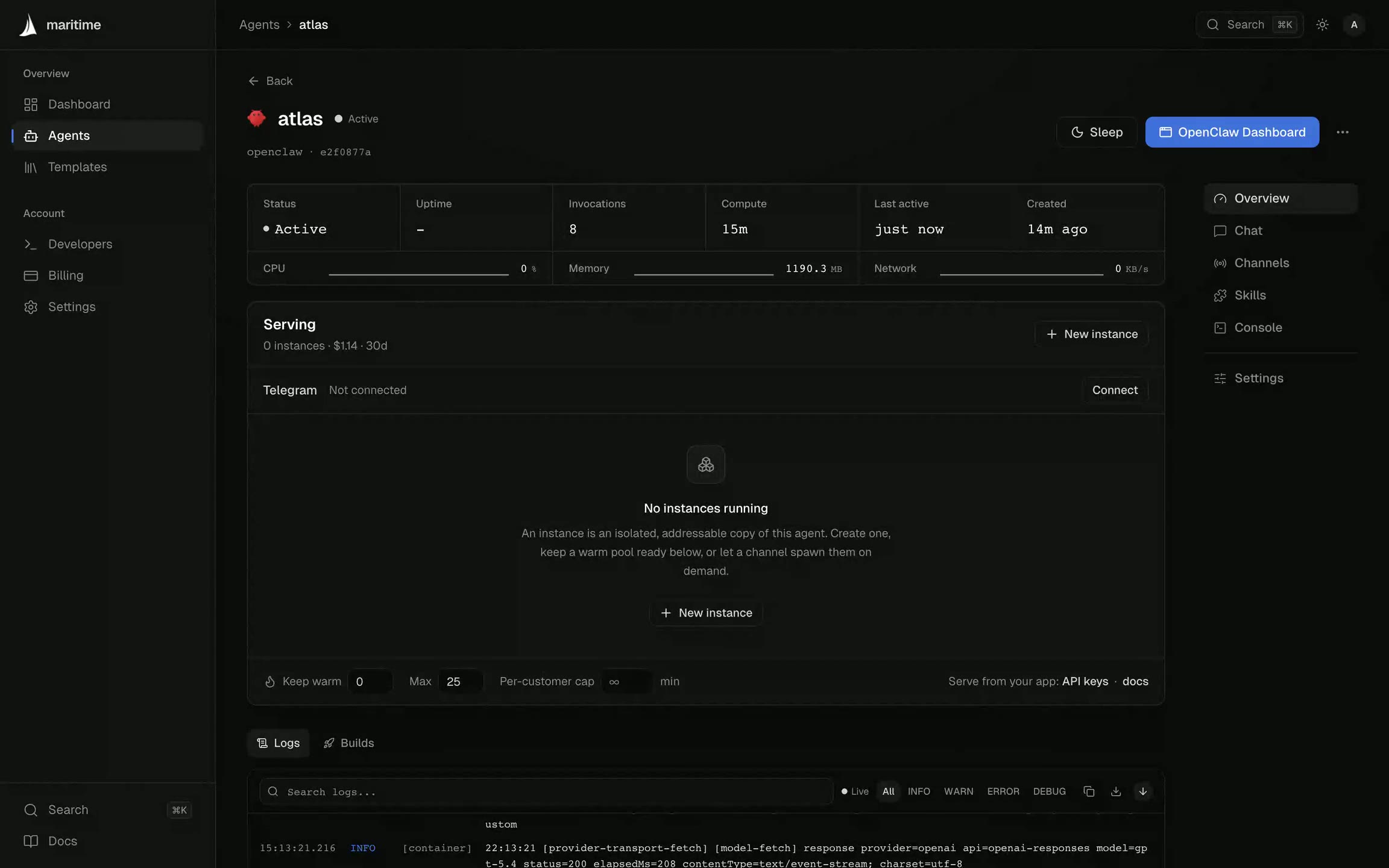Jump to latest logs arrow icon
The width and height of the screenshot is (1389, 868).
(x=1143, y=791)
